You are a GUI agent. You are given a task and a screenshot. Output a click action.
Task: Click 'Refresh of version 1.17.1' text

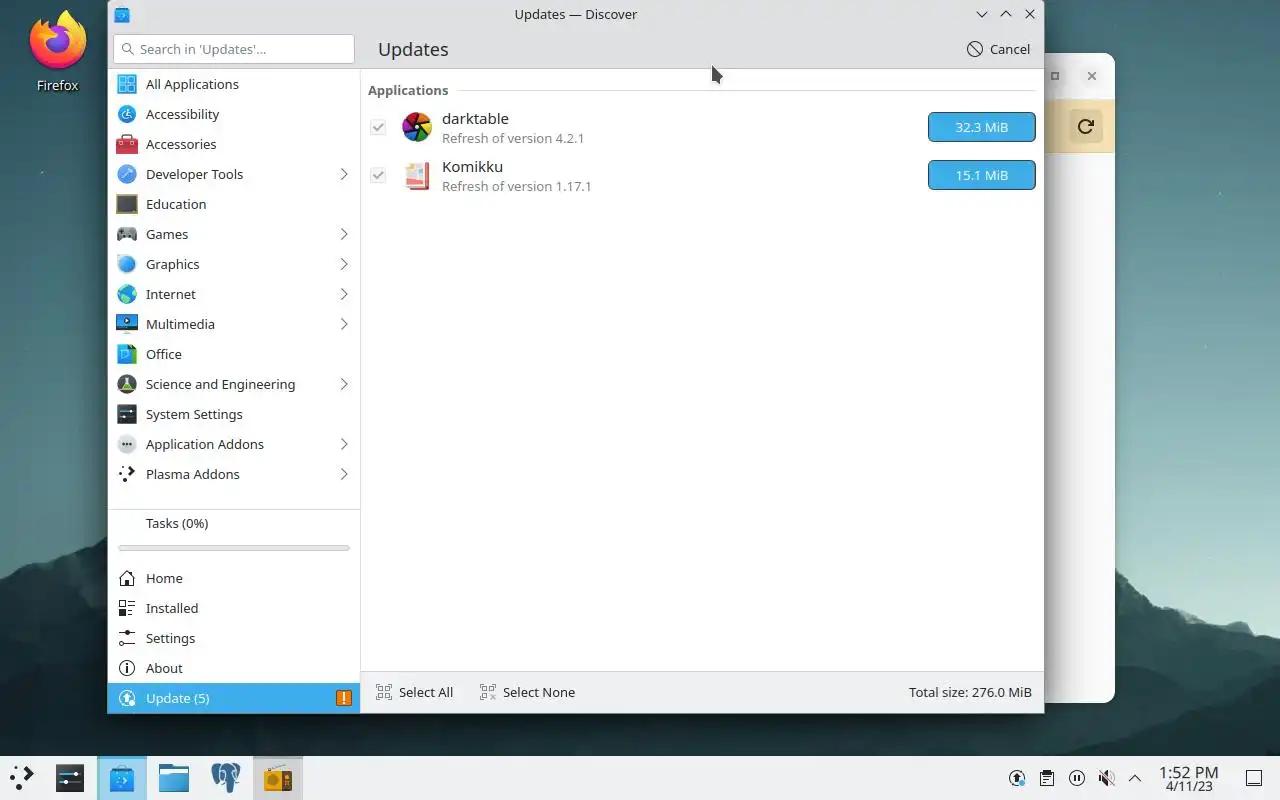tap(517, 186)
